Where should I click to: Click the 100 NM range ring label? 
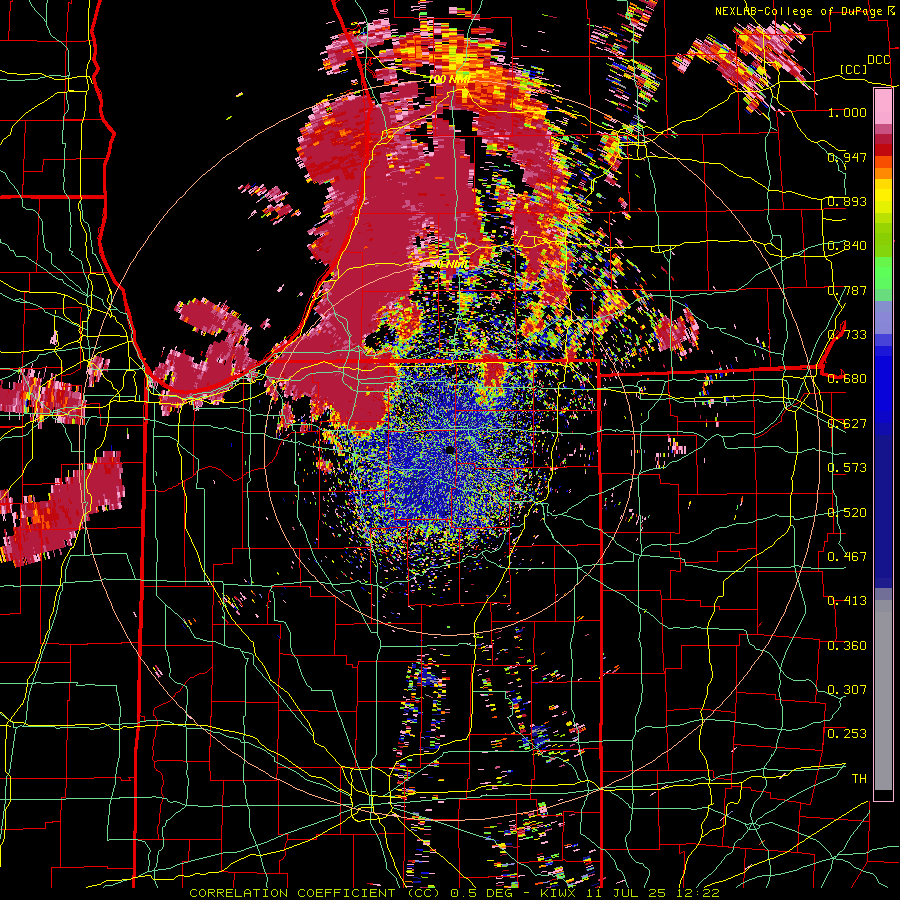pyautogui.click(x=449, y=79)
